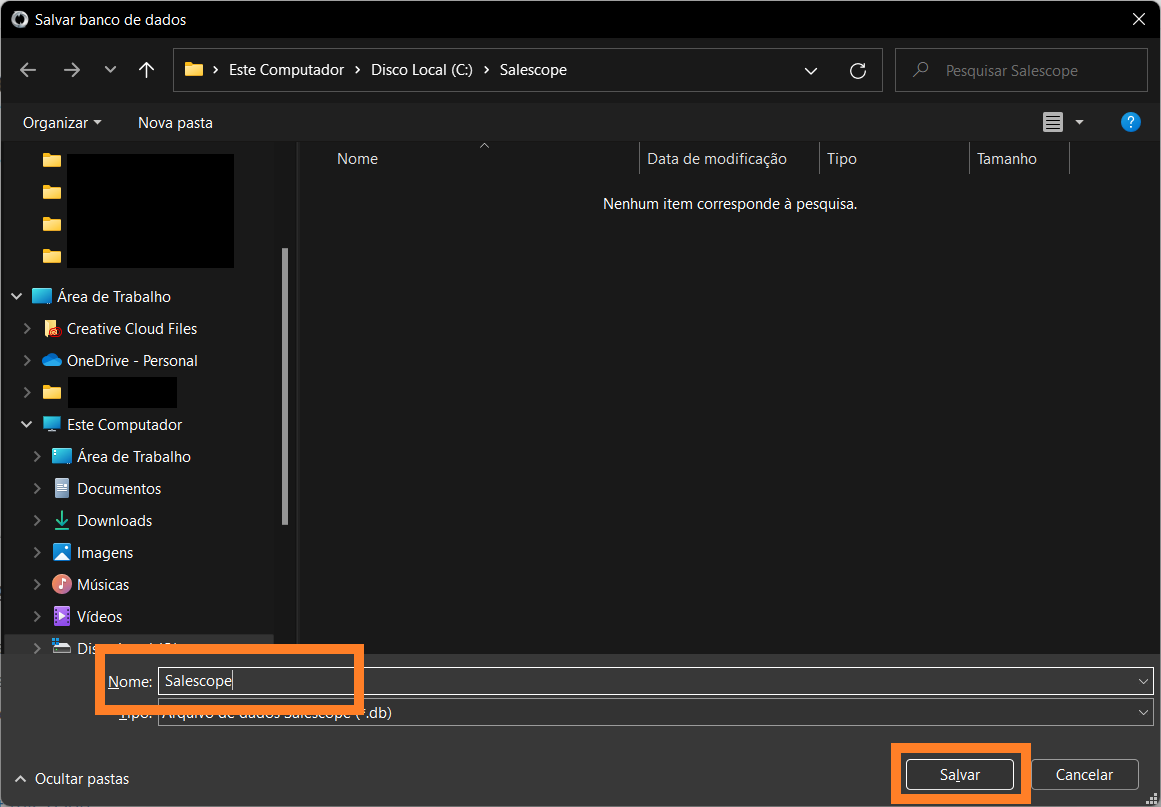Sort by the Nome column header
Image resolution: width=1161 pixels, height=807 pixels.
click(357, 159)
